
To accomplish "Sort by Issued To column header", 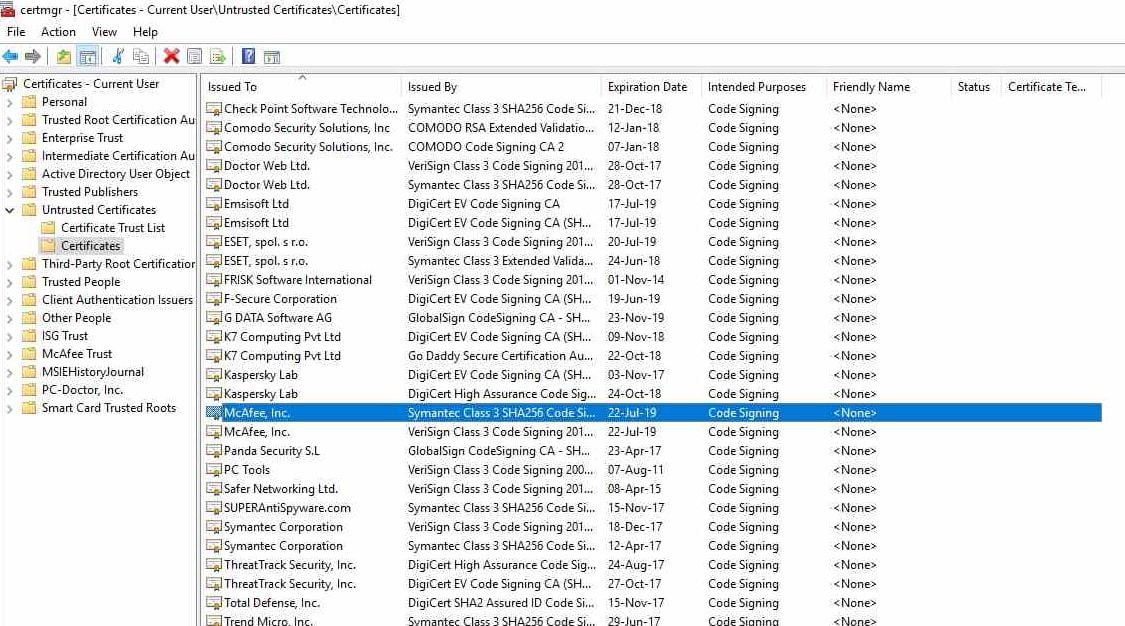I will pyautogui.click(x=301, y=87).
